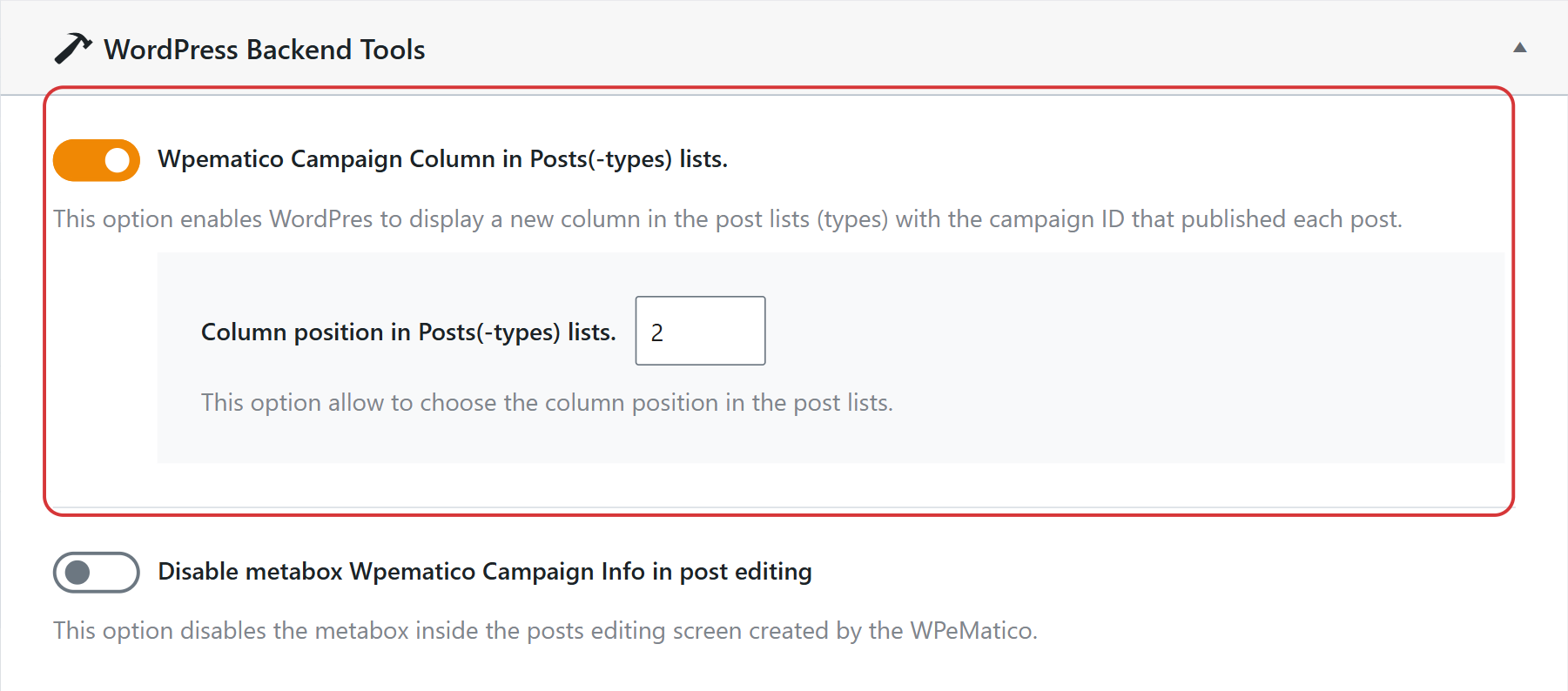Viewport: 1568px width, 691px height.
Task: Toggle off Wpematico Campaign Column switch
Action: 97,160
